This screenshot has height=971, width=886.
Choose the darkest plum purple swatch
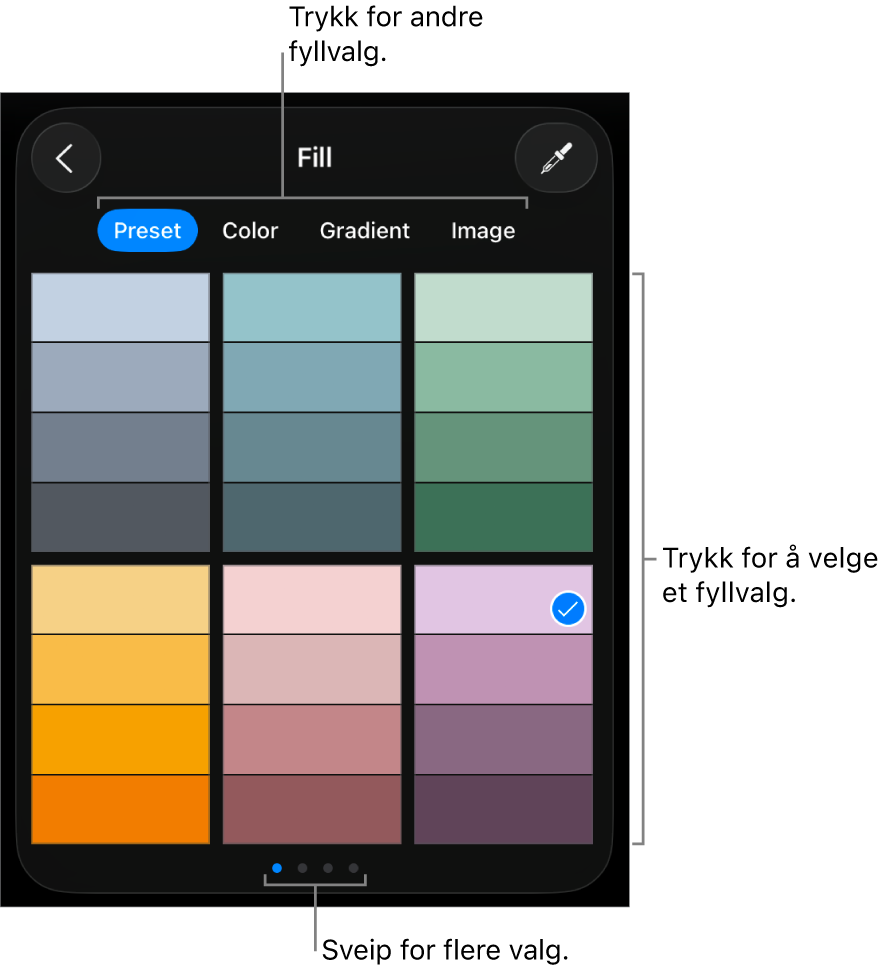[x=503, y=809]
